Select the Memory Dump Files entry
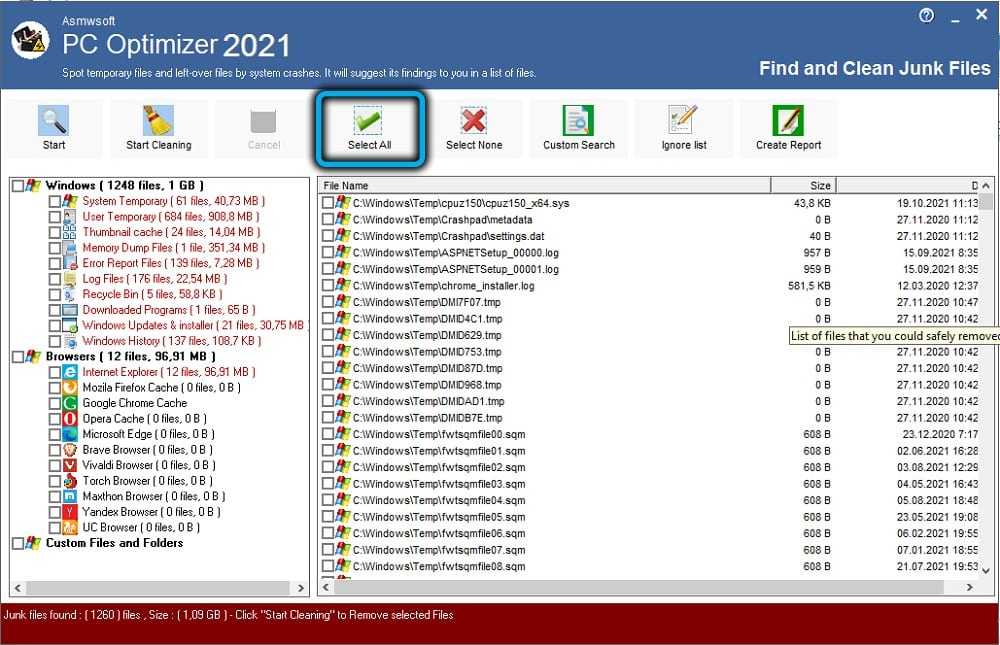This screenshot has height=645, width=1000. (172, 248)
